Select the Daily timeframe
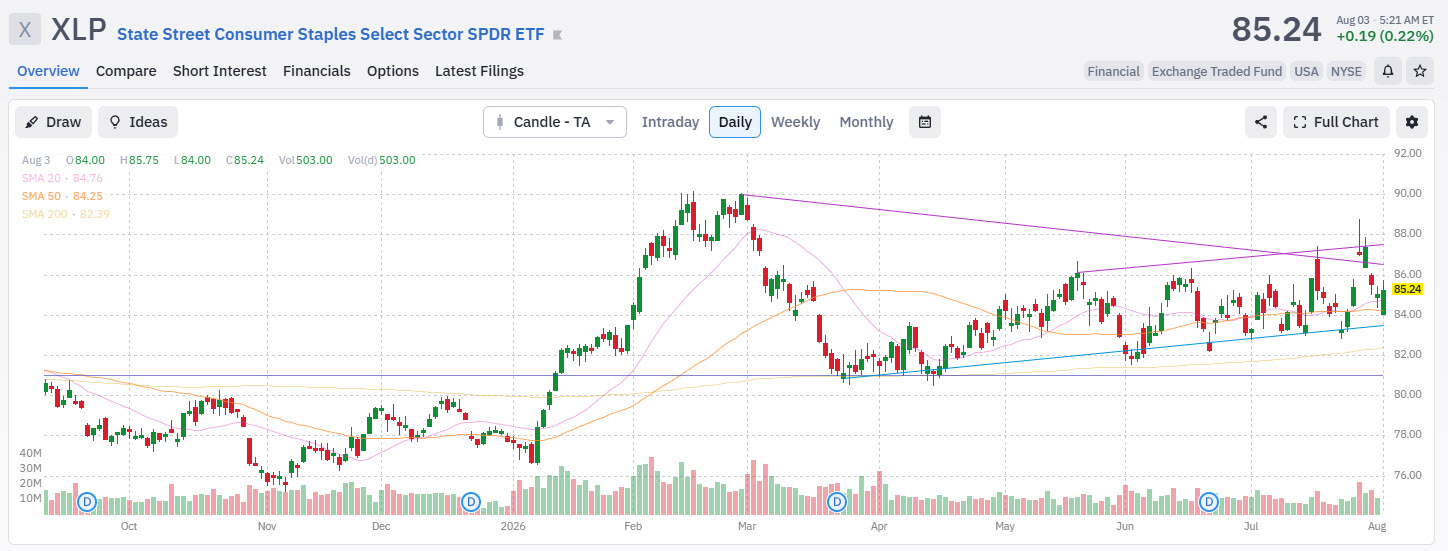This screenshot has height=551, width=1448. click(x=735, y=122)
